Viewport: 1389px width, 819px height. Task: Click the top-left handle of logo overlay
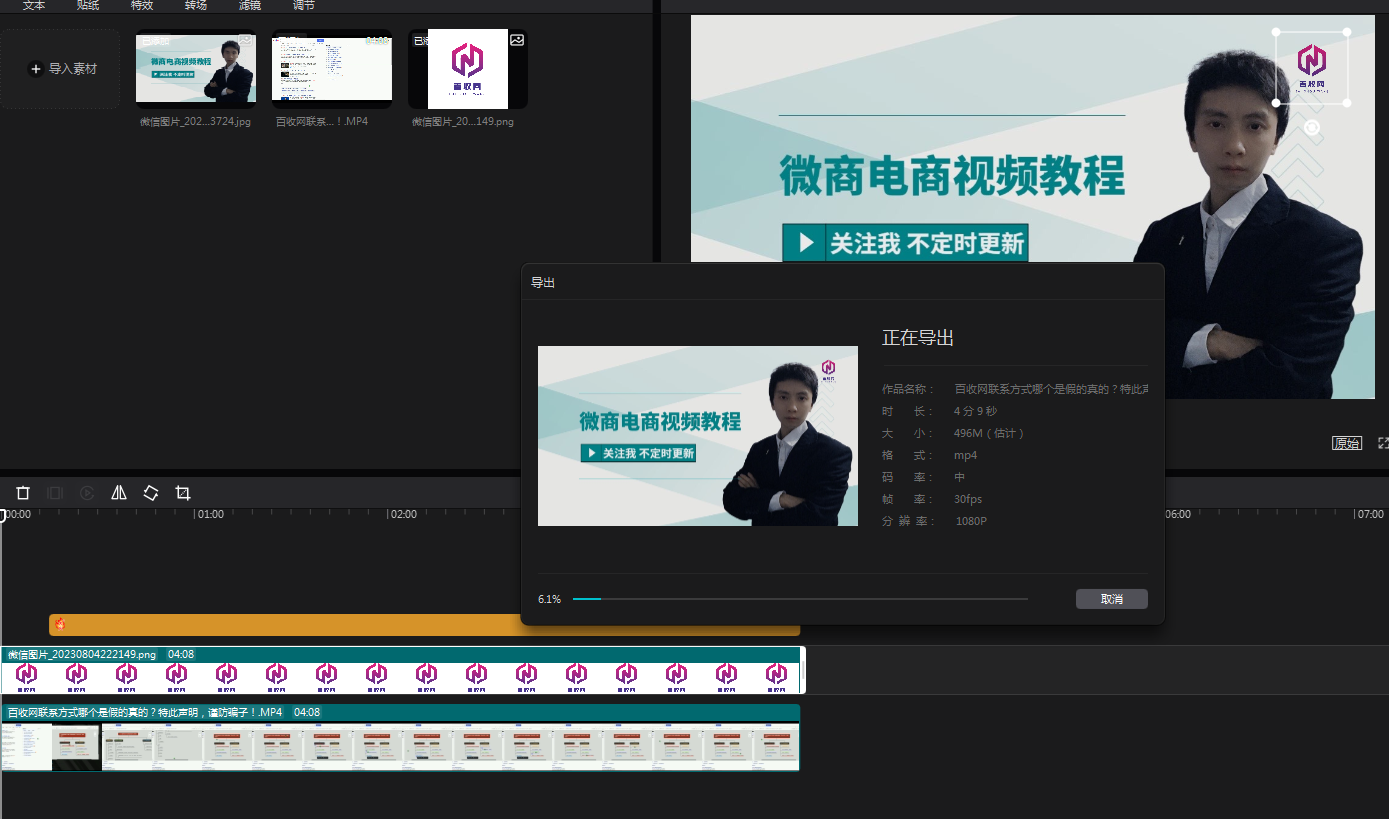click(x=1276, y=33)
